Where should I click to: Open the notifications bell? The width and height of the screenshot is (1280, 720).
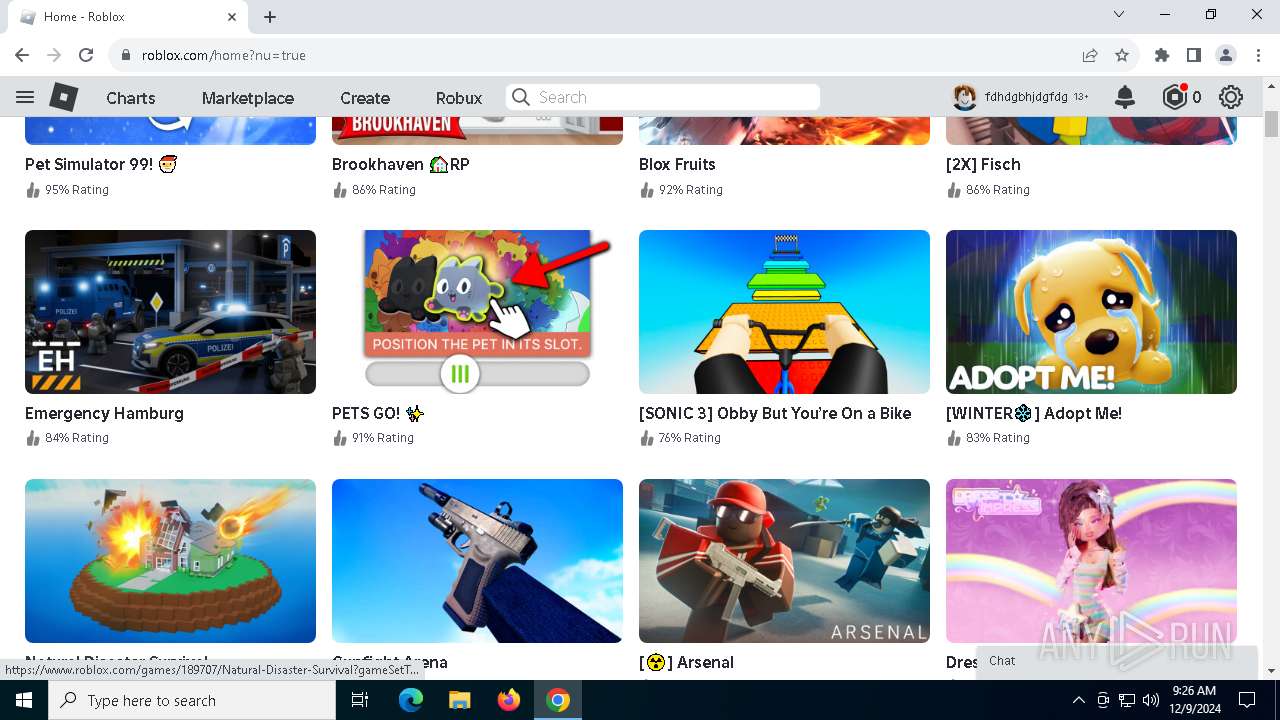1125,97
